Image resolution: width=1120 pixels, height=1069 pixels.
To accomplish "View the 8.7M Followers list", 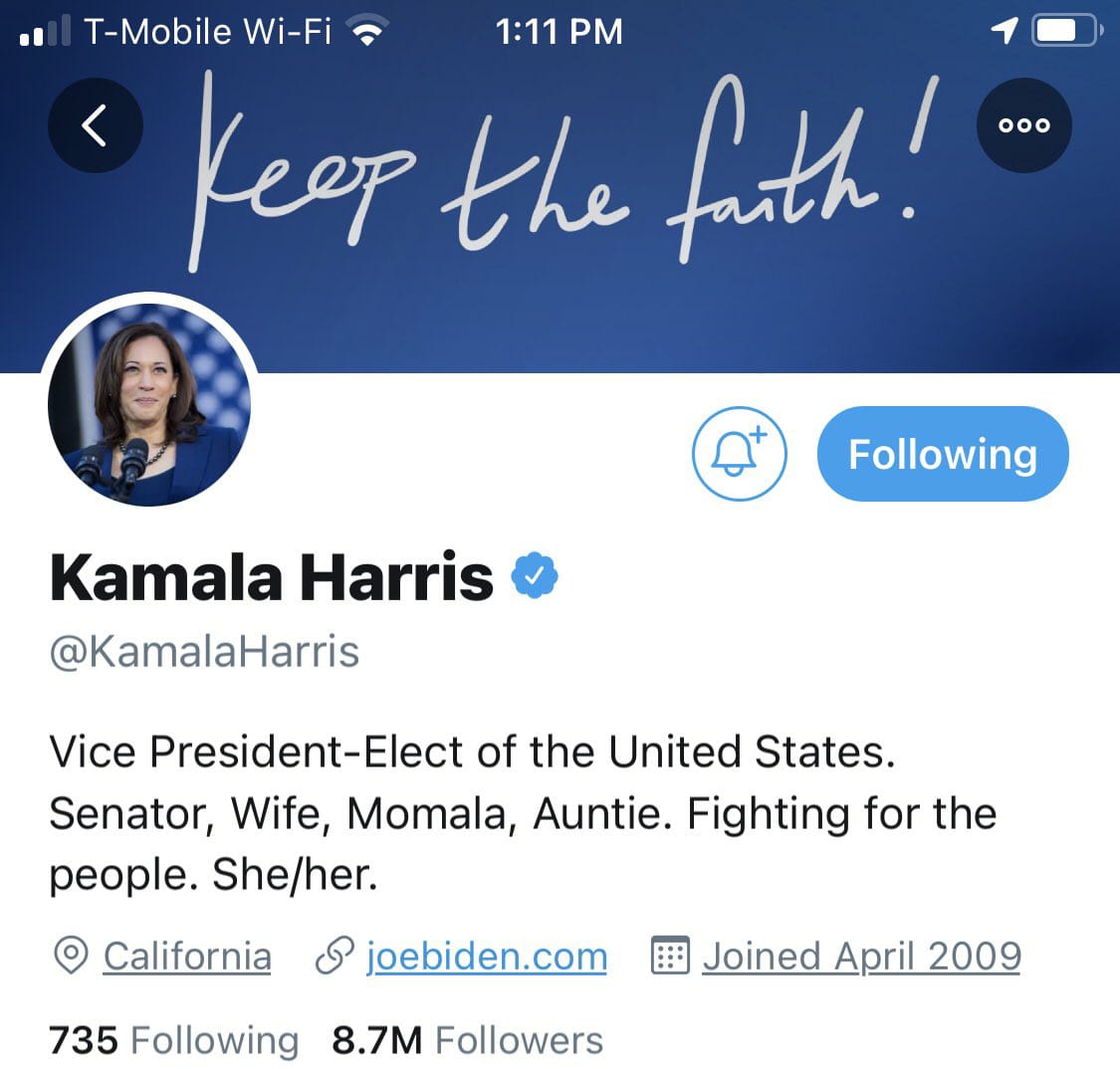I will tap(467, 1040).
